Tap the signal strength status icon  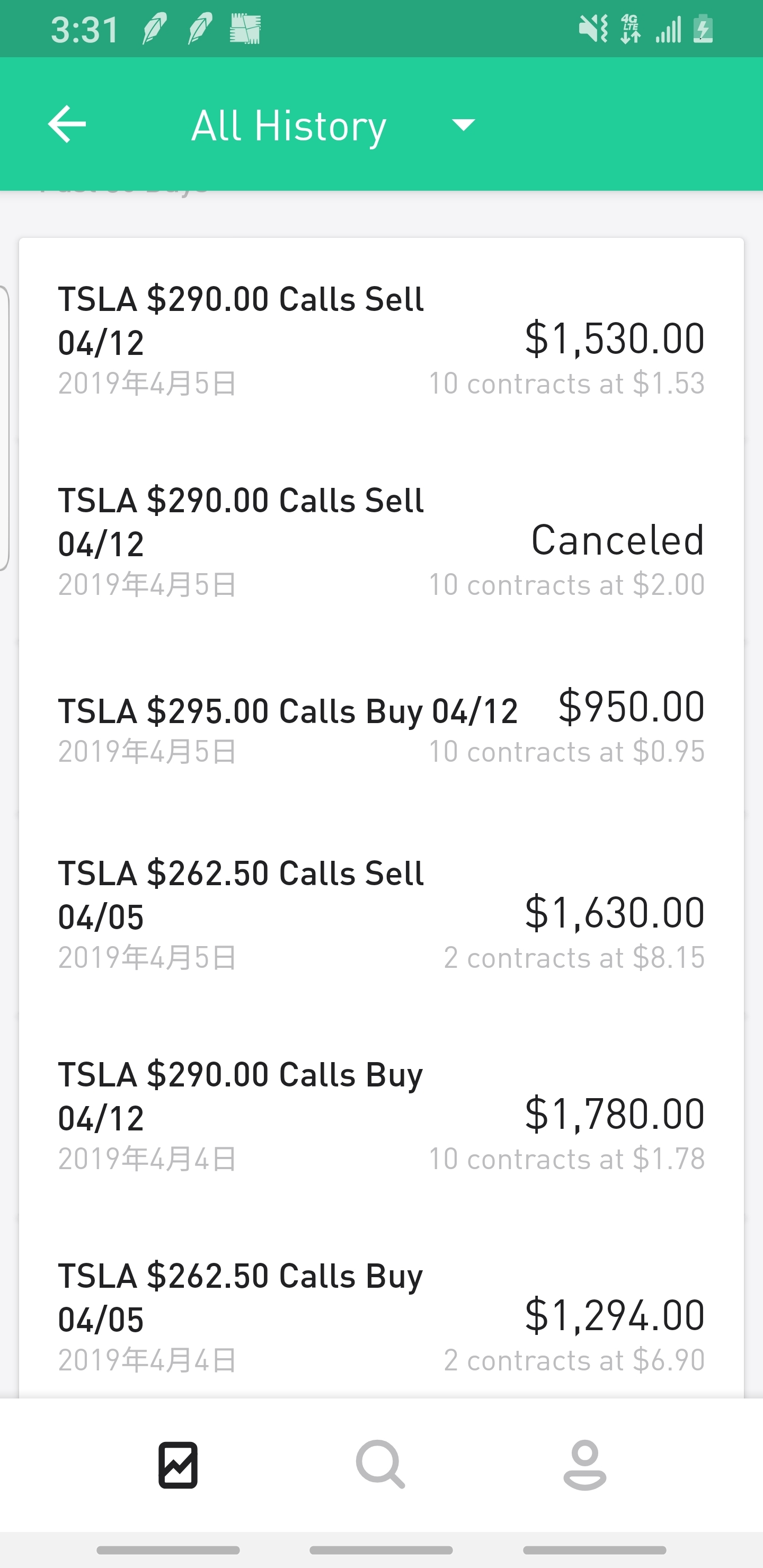[x=668, y=29]
